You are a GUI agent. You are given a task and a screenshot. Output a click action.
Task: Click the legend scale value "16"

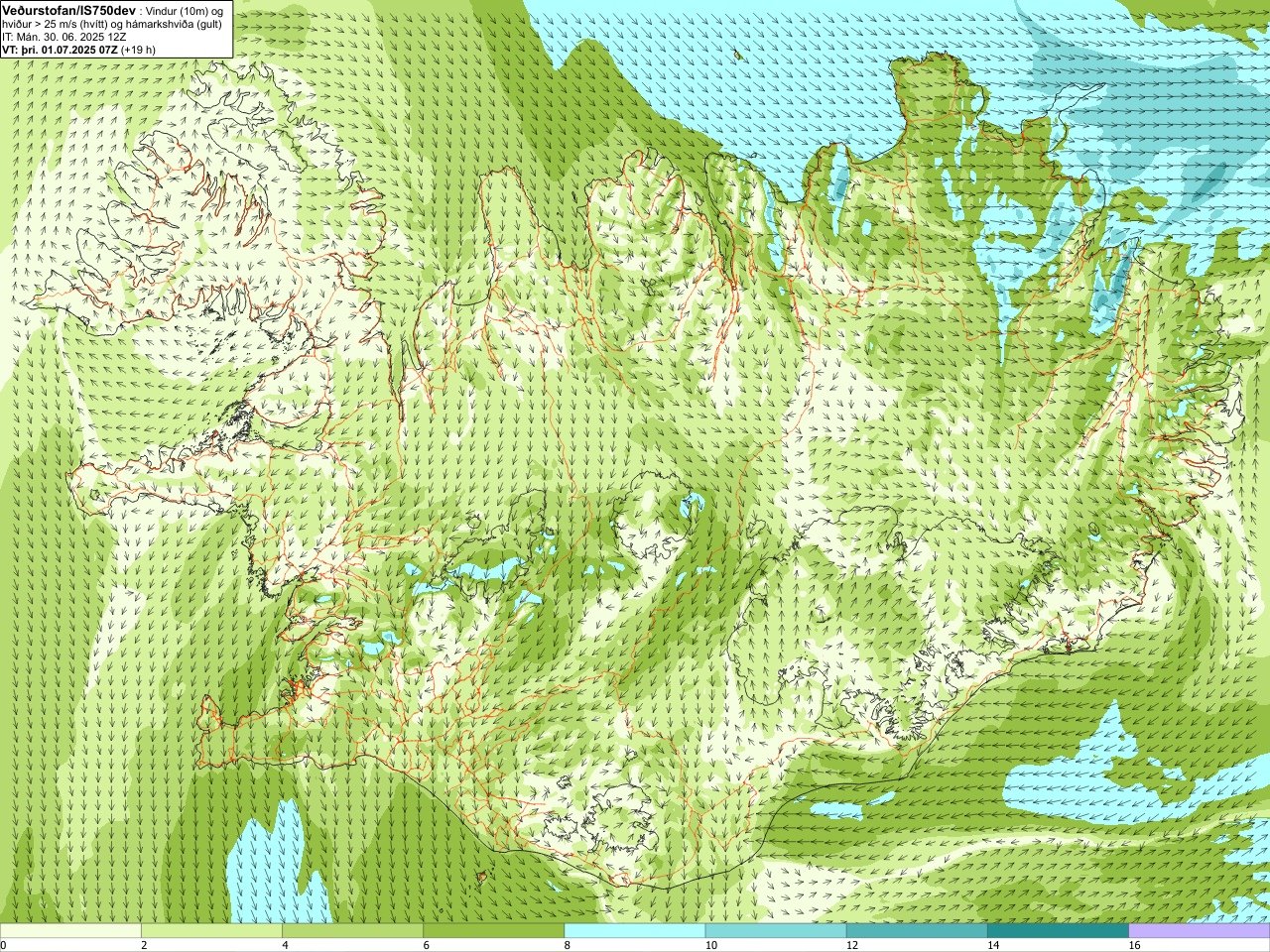[1134, 945]
